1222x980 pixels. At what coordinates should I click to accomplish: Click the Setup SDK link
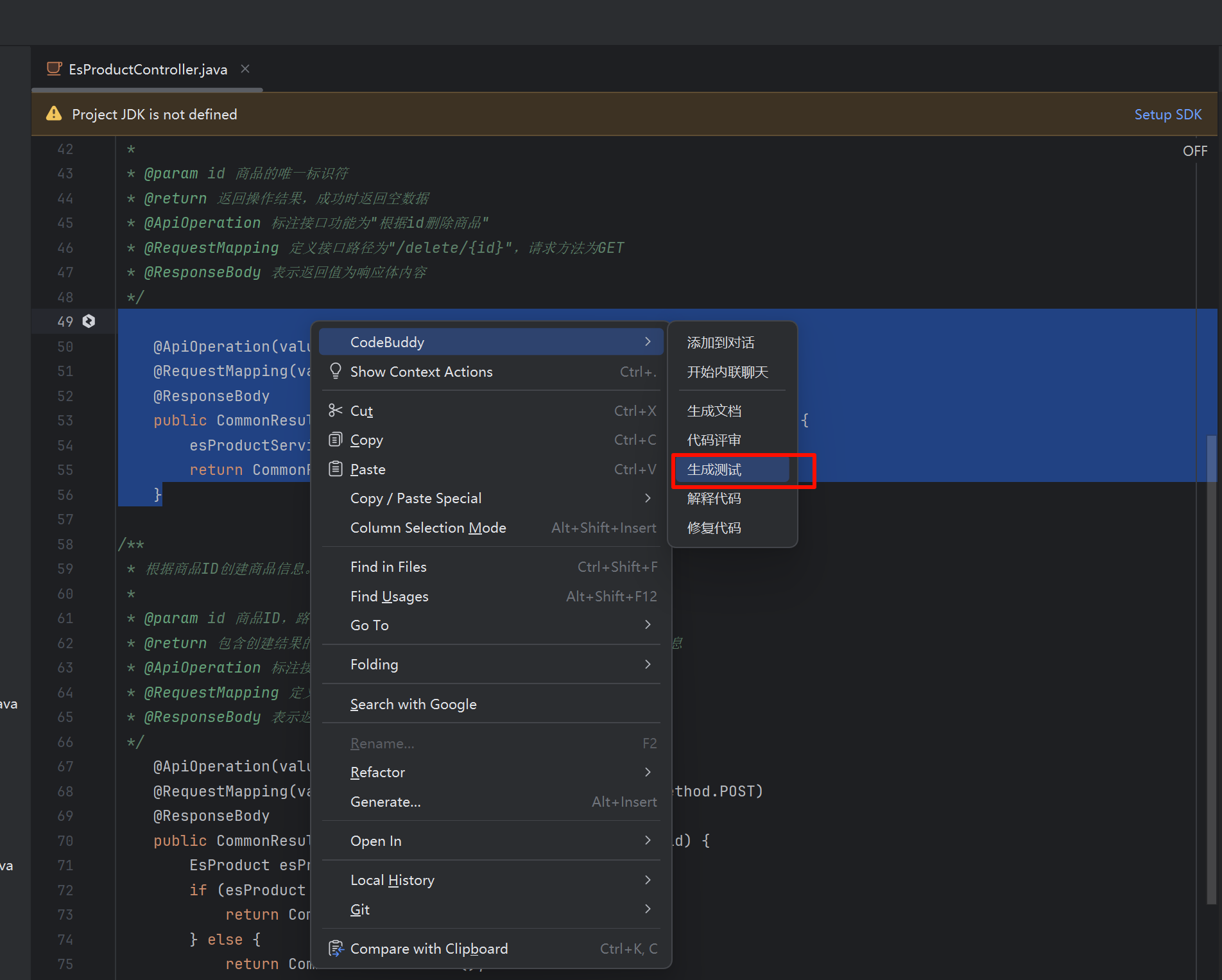(x=1167, y=114)
